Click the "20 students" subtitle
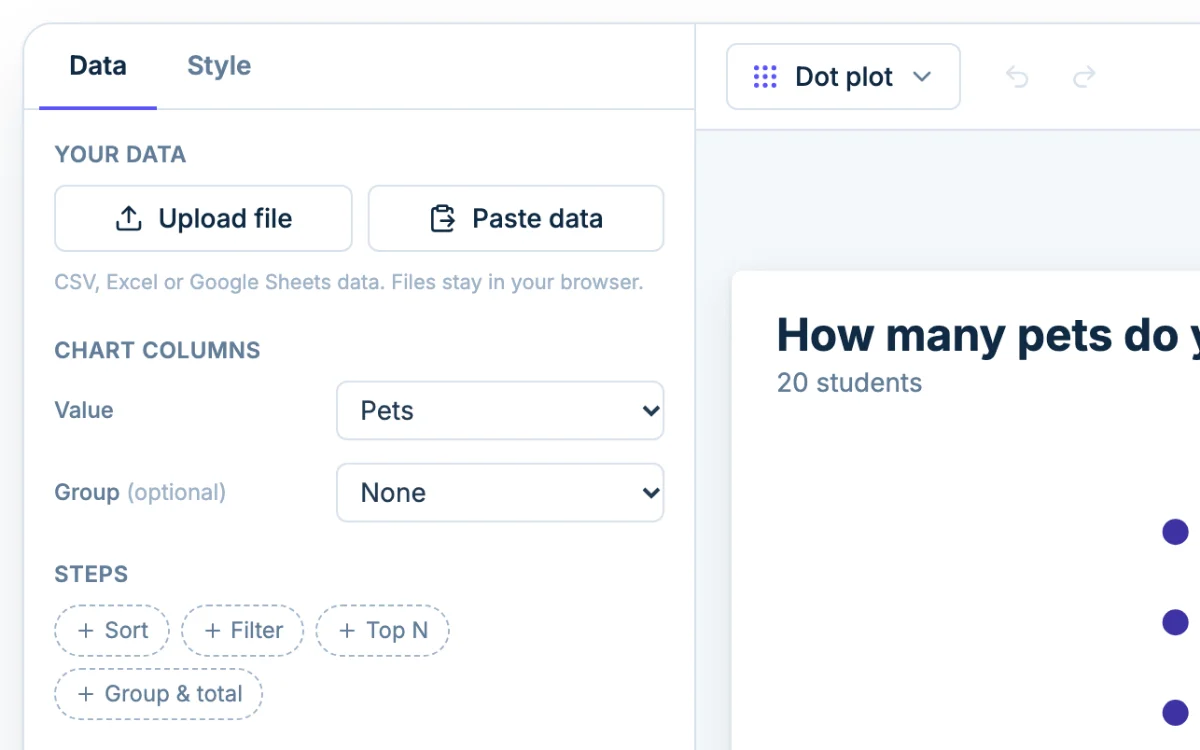 click(849, 382)
